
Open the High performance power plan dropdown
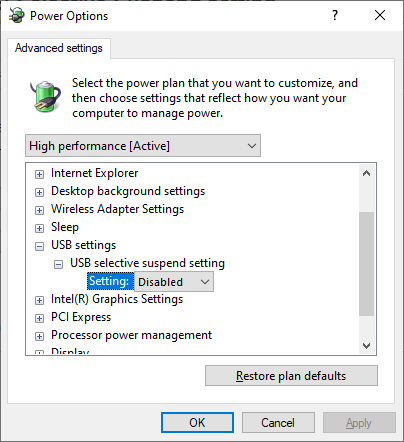(x=143, y=146)
